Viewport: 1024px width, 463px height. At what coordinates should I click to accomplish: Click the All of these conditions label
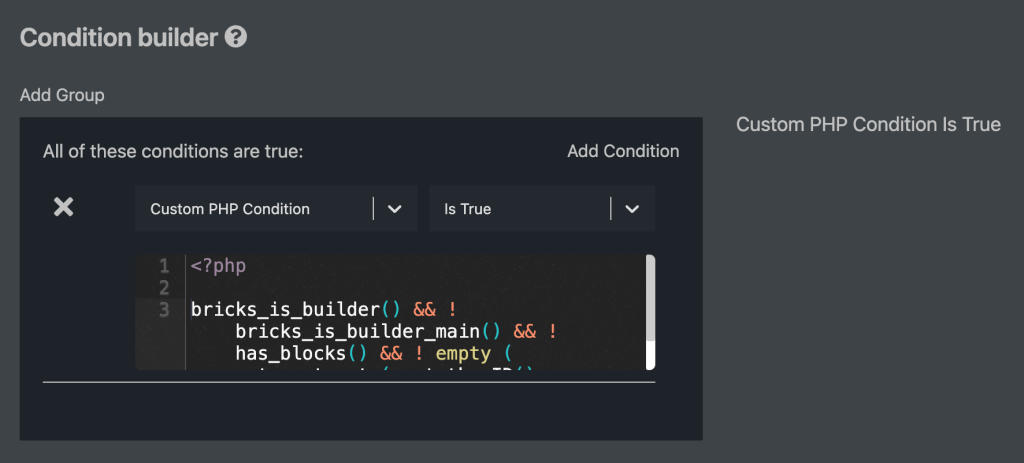pos(173,152)
